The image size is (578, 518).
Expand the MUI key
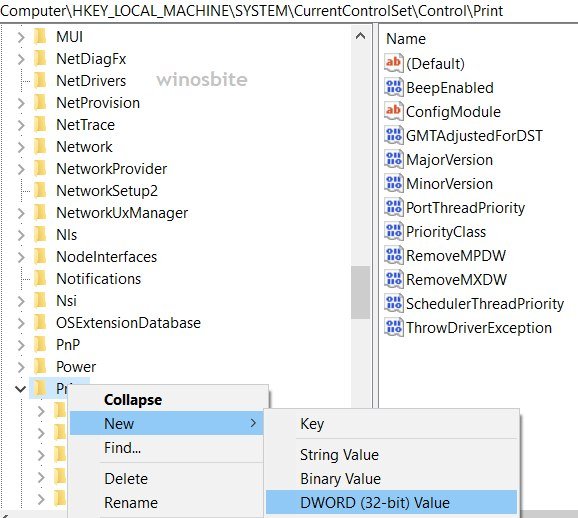pos(21,37)
